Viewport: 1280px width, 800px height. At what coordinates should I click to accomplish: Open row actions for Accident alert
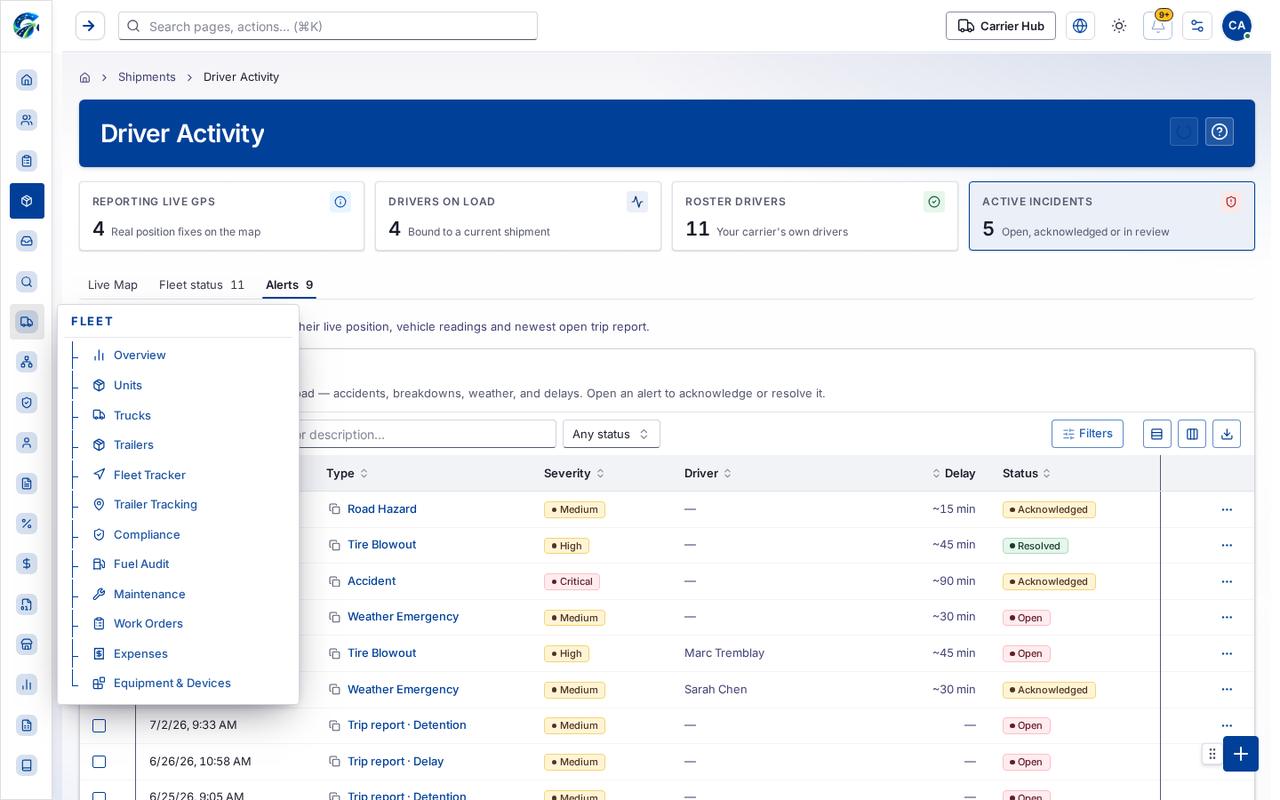tap(1227, 582)
